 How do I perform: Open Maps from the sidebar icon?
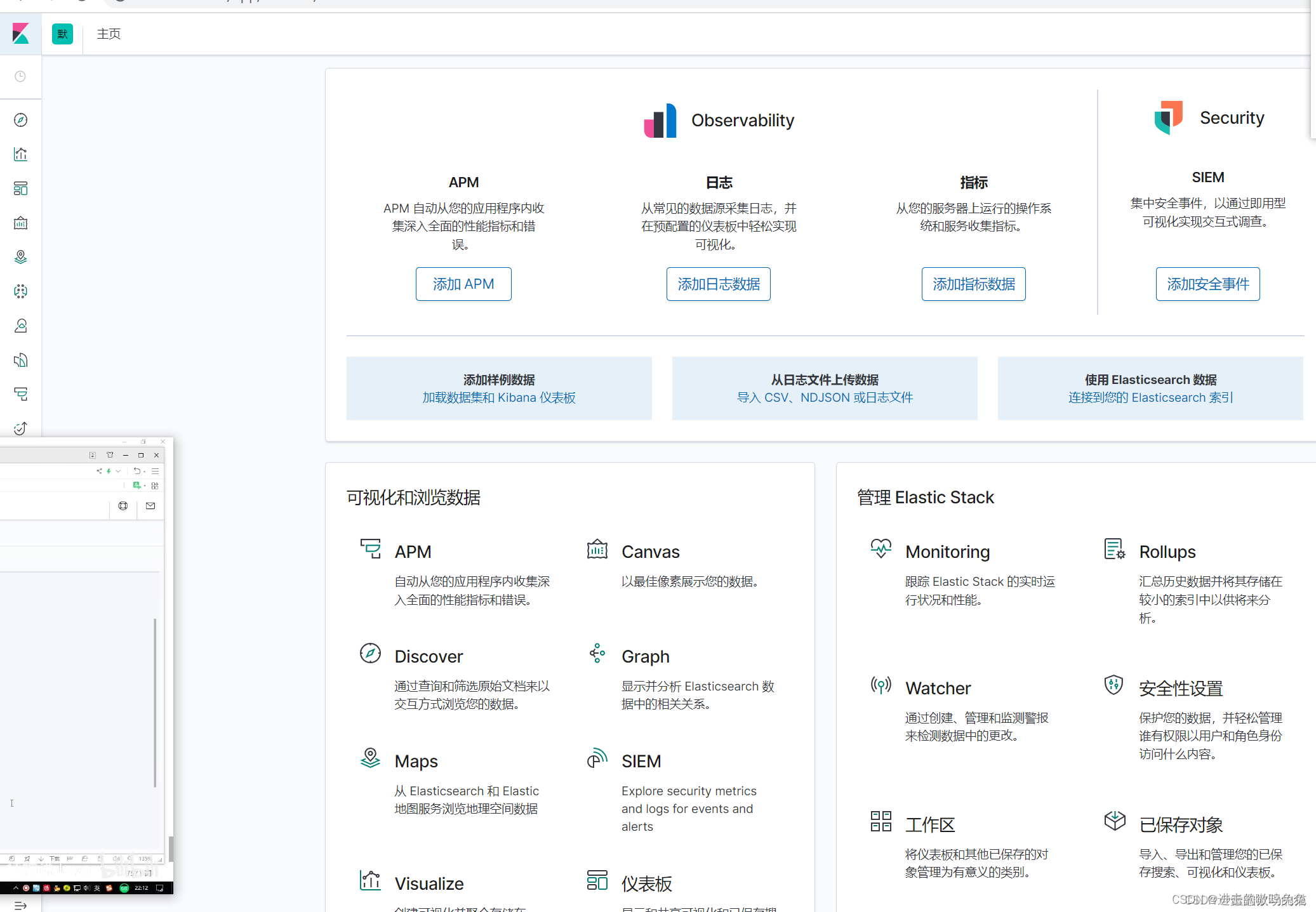(20, 257)
